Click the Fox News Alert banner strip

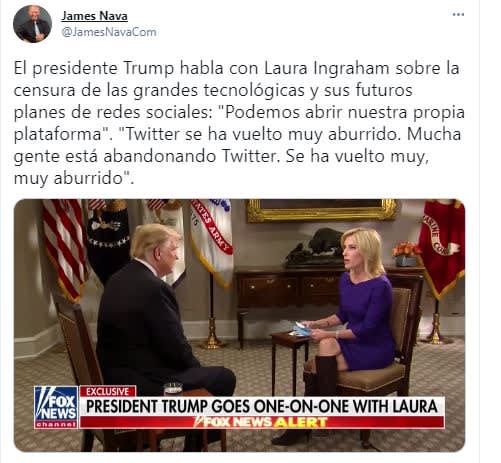[262, 422]
